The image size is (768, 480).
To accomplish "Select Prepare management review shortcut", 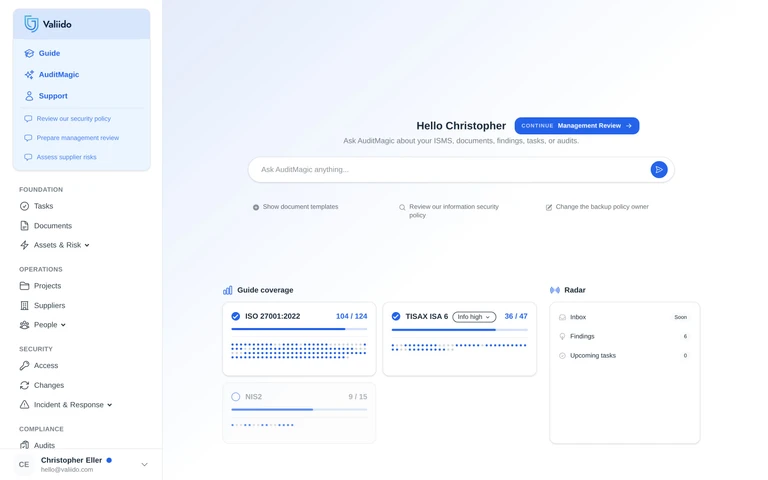I will coord(77,138).
